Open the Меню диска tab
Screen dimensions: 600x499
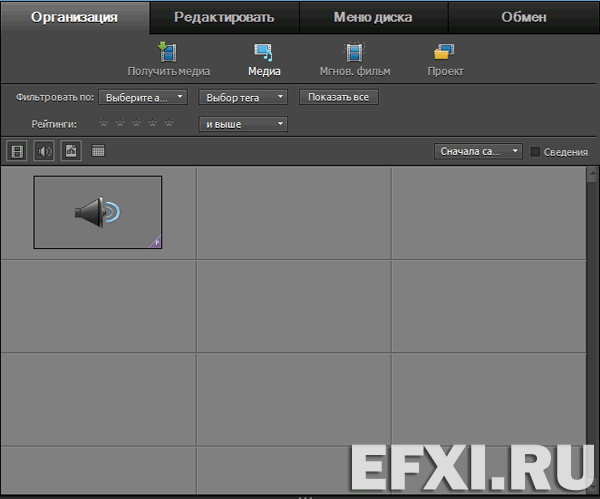(373, 17)
